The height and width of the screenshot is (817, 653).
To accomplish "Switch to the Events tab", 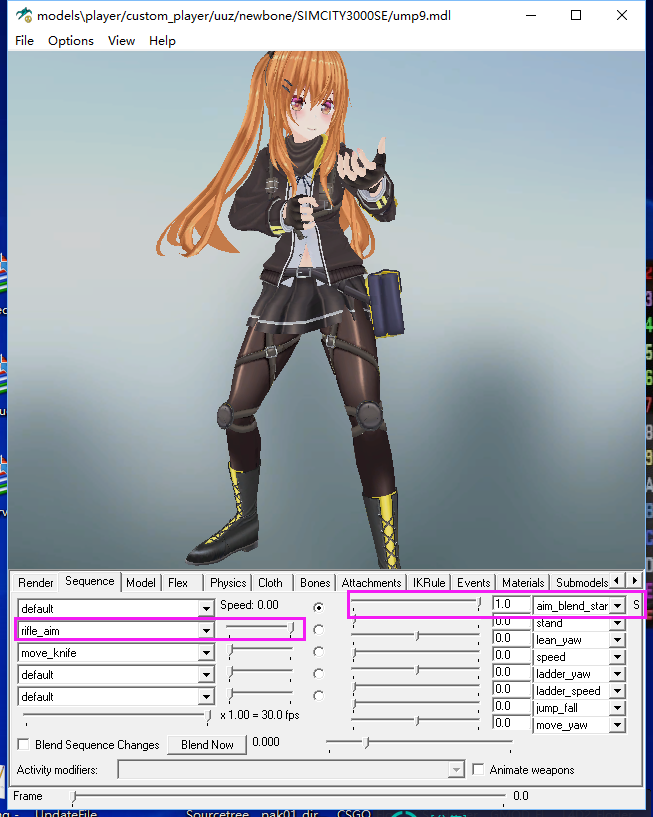I will pyautogui.click(x=473, y=583).
